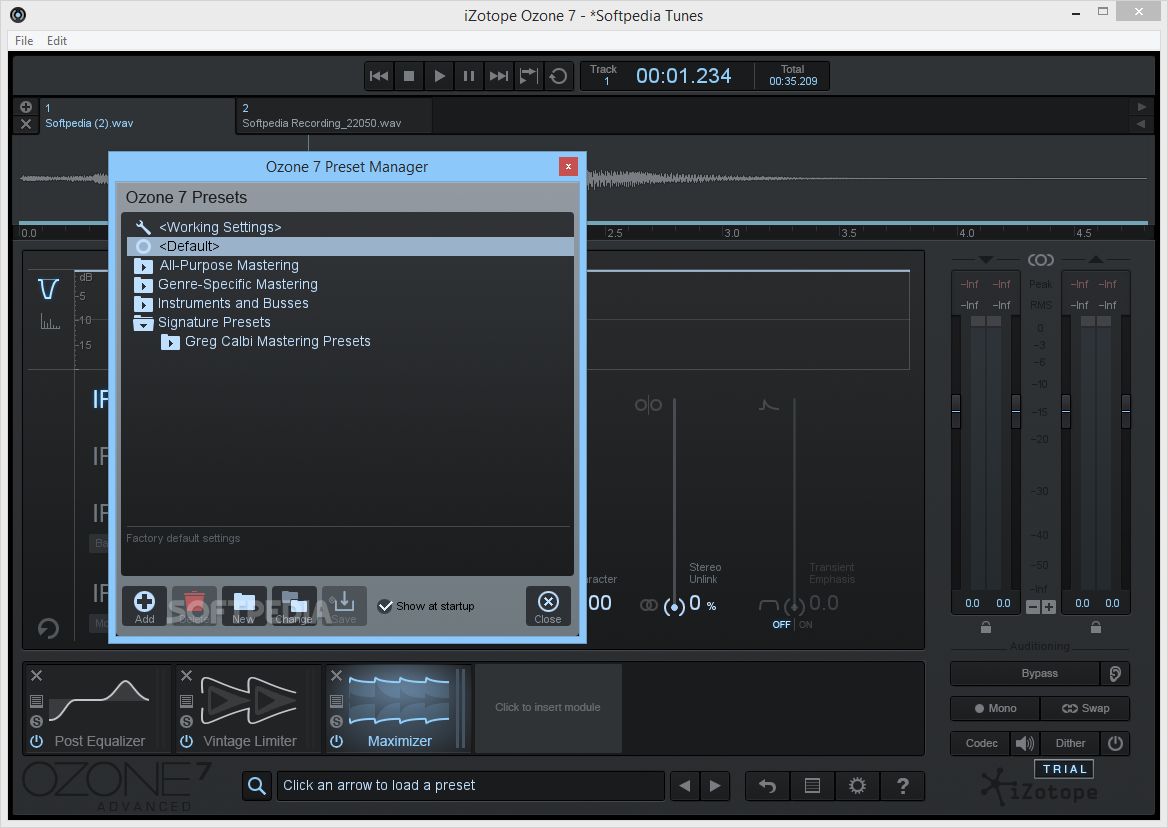Stop playback in transport bar
Viewport: 1168px width, 828px height.
coord(409,76)
